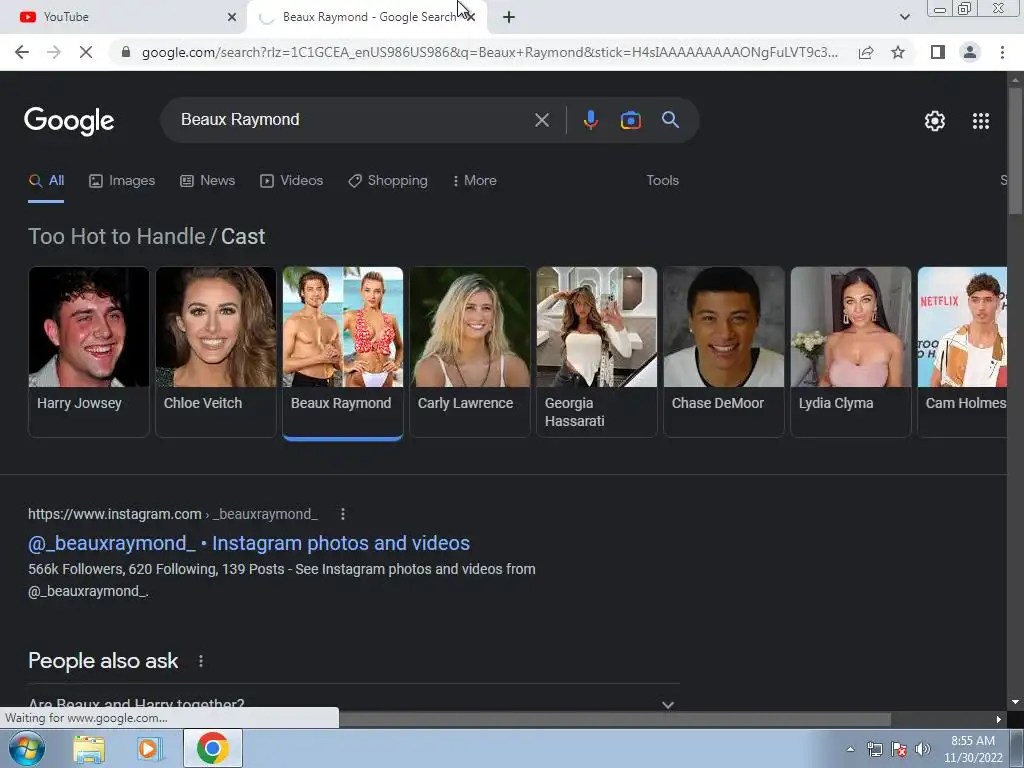Click the horizontal scrollbar thumb at page bottom

tap(614, 719)
